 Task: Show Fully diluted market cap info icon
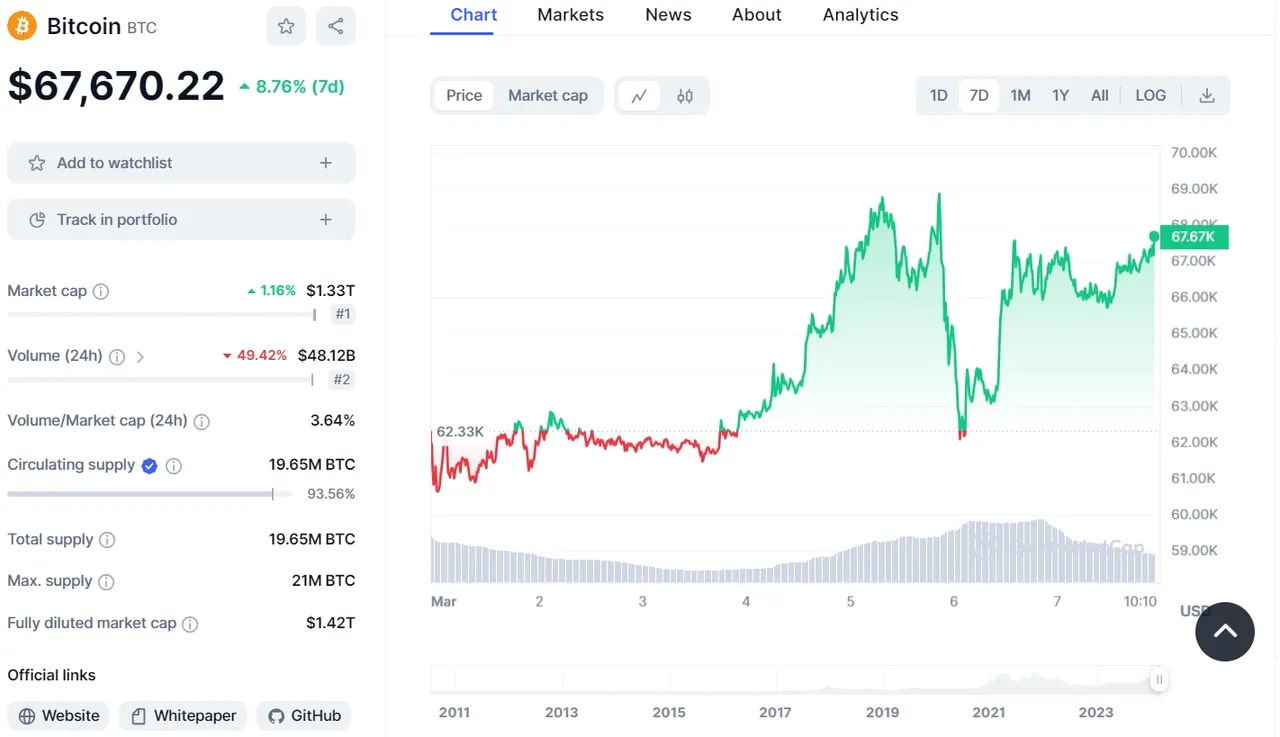(190, 624)
